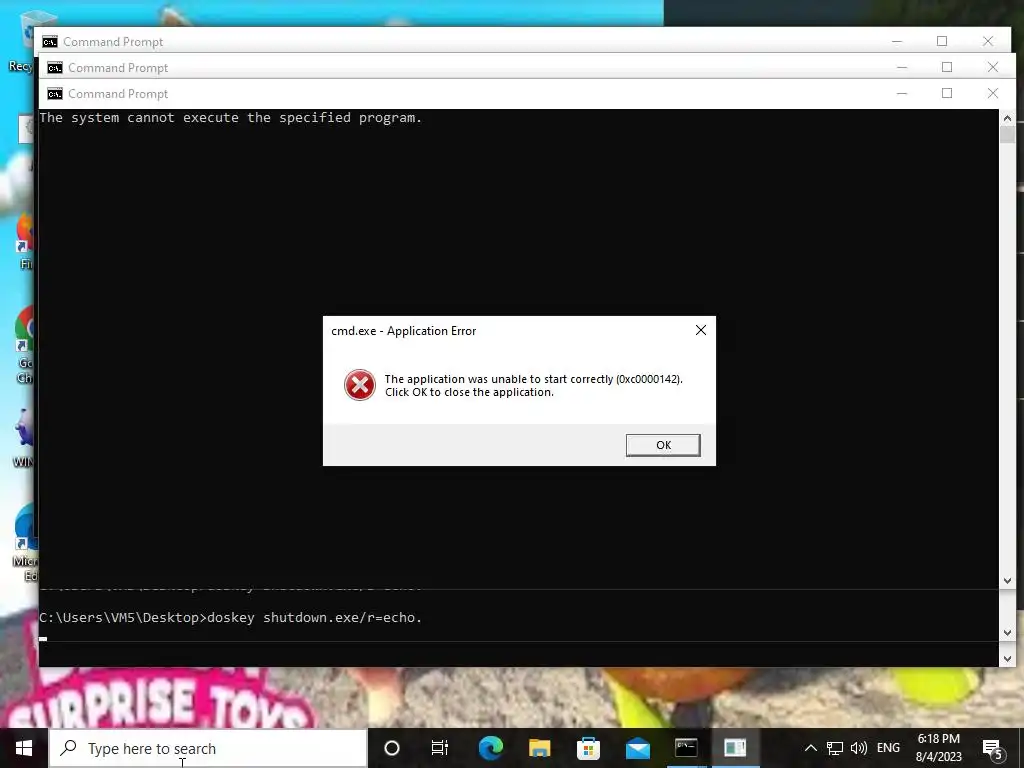Minimize the front Command Prompt window
The width and height of the screenshot is (1024, 768).
[902, 93]
